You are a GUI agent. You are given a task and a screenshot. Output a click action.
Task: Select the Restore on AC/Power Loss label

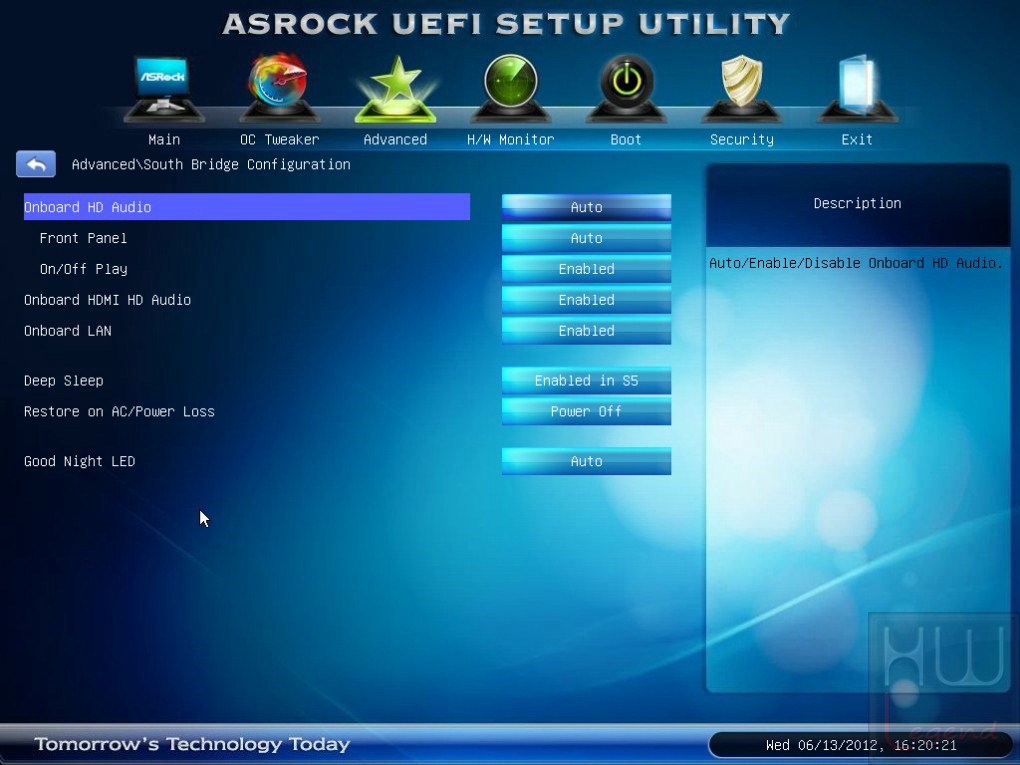coord(119,411)
